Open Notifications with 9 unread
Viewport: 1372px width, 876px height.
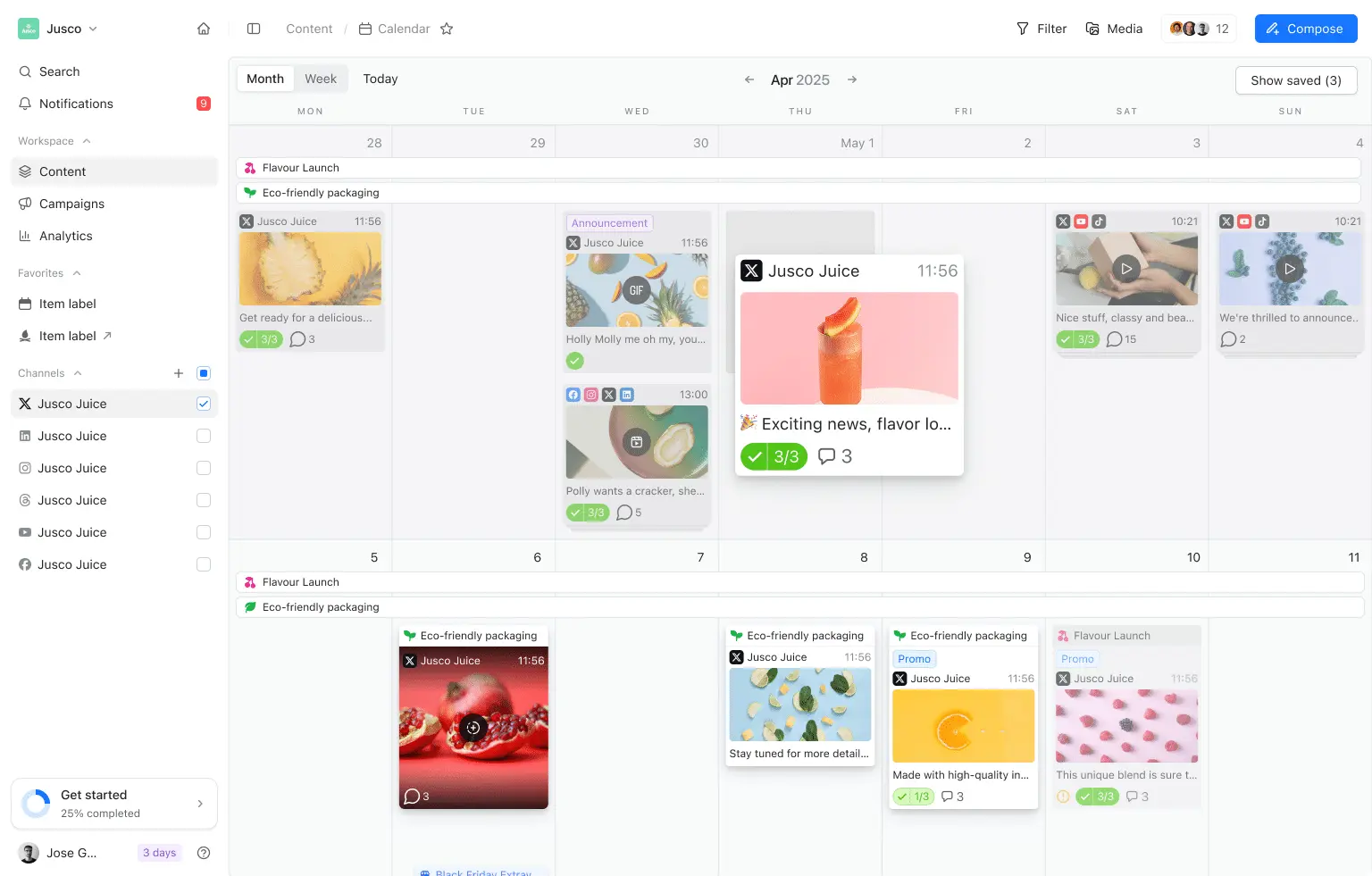pos(114,104)
